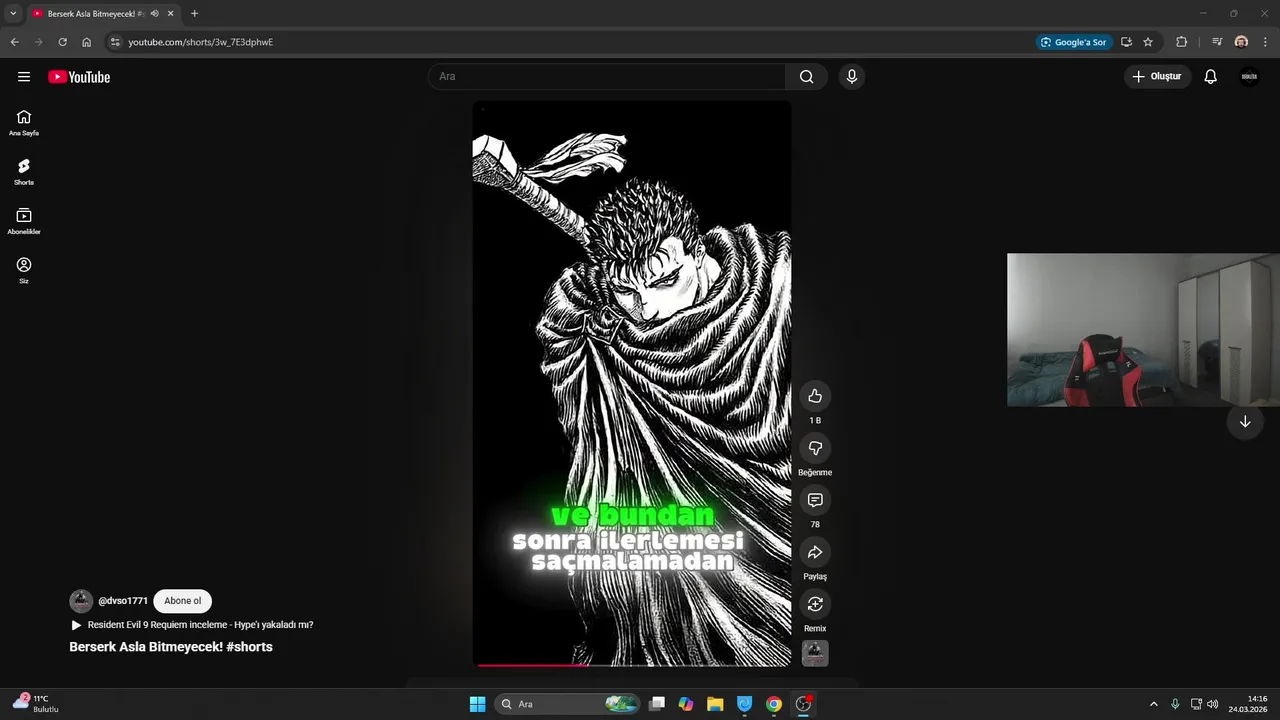The width and height of the screenshot is (1280, 720).
Task: Open the clock showing 14:16
Action: (x=1249, y=704)
